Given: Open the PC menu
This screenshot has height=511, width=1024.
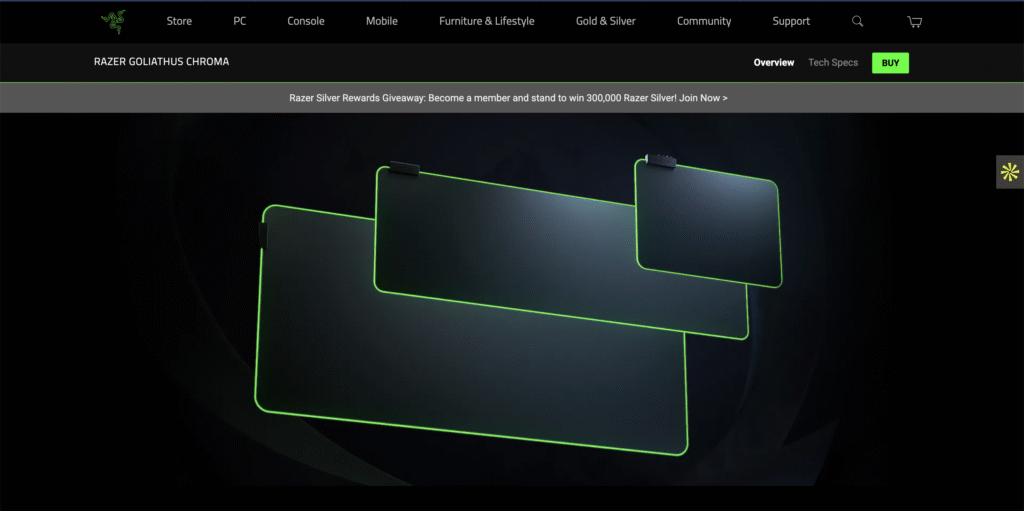Looking at the screenshot, I should (x=240, y=21).
